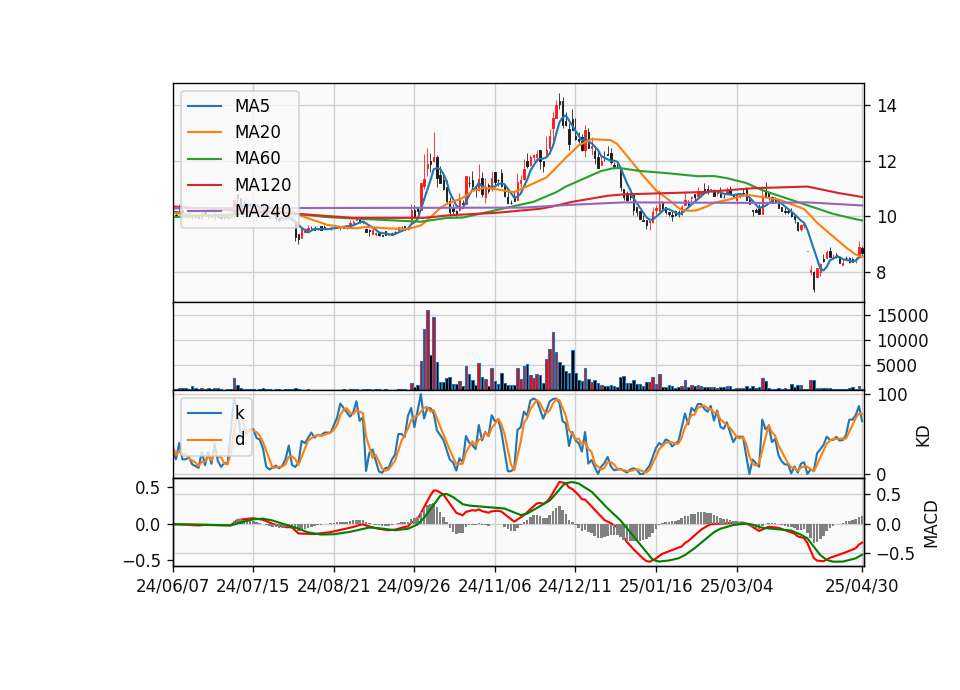The image size is (960, 690).
Task: Click the volume axis value 15000
Action: point(902,316)
